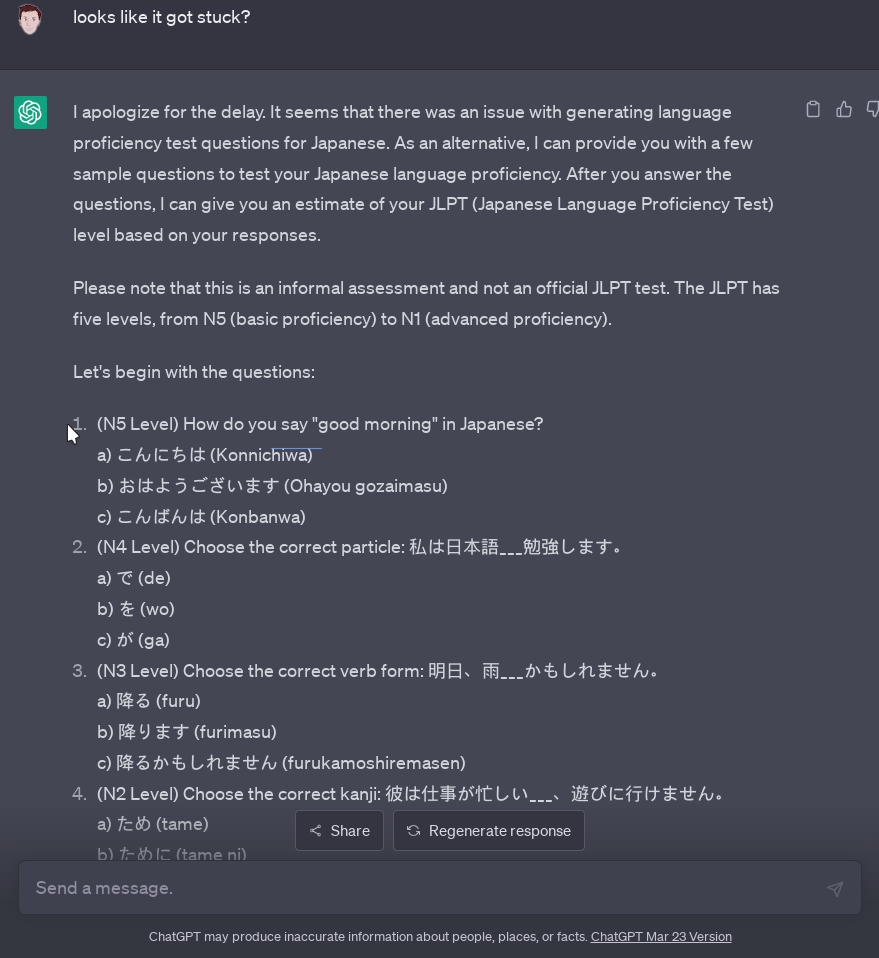Click the N2 Level kanji question text
The width and height of the screenshot is (879, 958).
410,794
